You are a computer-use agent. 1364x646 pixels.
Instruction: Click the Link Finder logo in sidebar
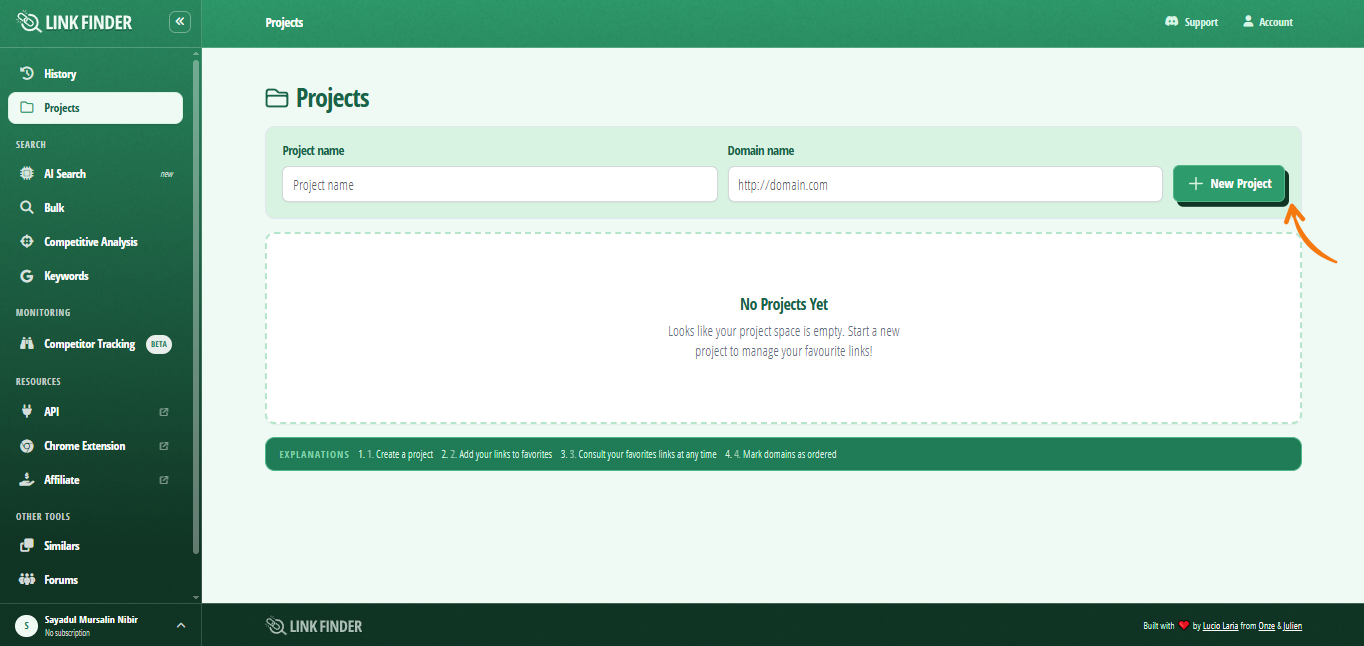75,22
